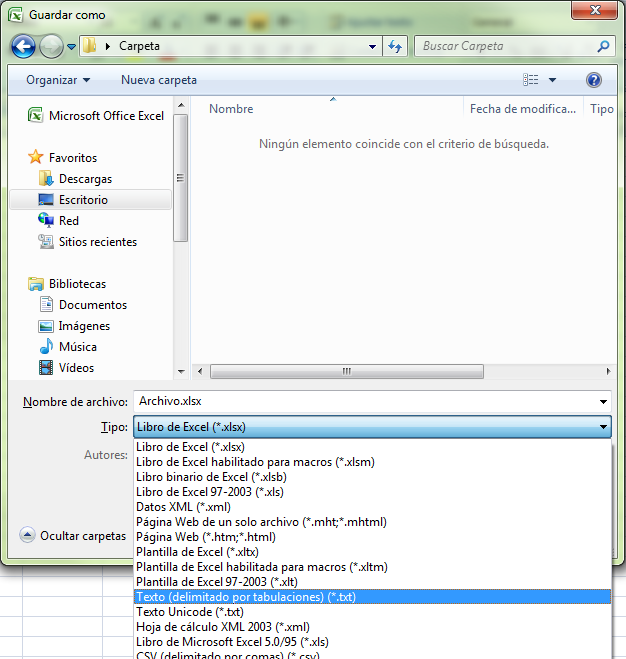This screenshot has height=659, width=626.
Task: Click the Nueva carpeta button
Action: 159,80
